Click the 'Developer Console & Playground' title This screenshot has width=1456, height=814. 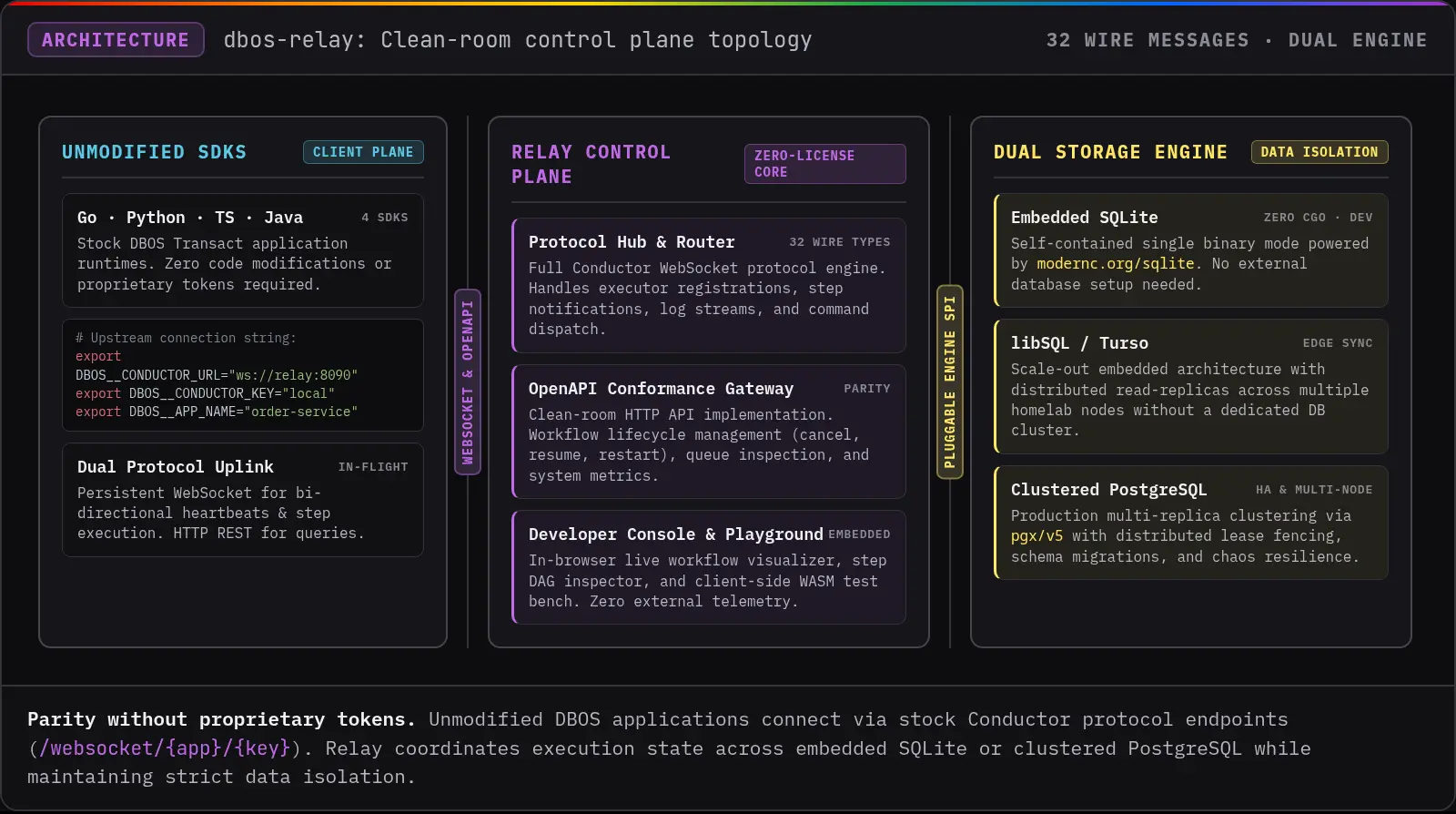(x=676, y=534)
